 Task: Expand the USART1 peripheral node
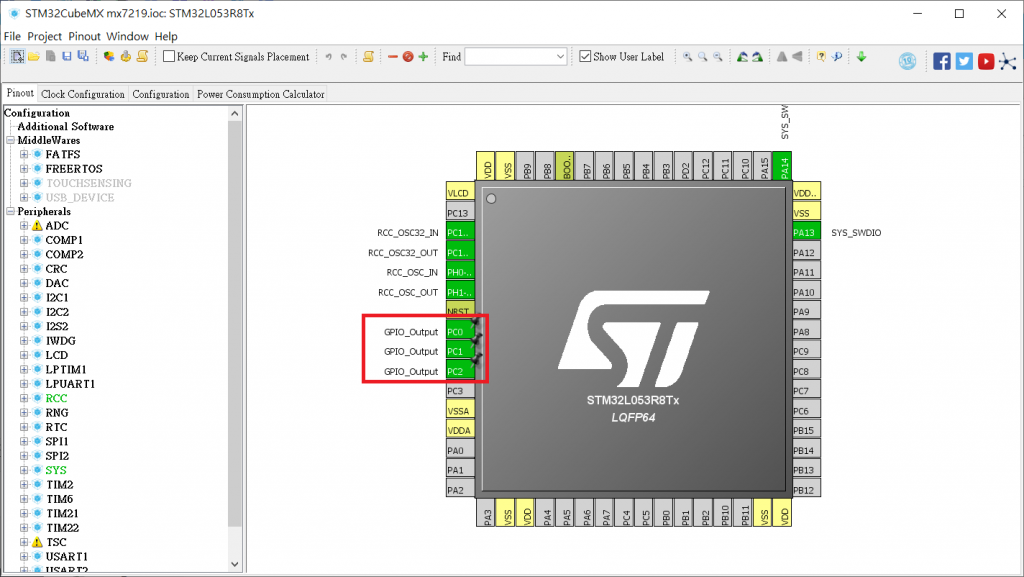24,557
